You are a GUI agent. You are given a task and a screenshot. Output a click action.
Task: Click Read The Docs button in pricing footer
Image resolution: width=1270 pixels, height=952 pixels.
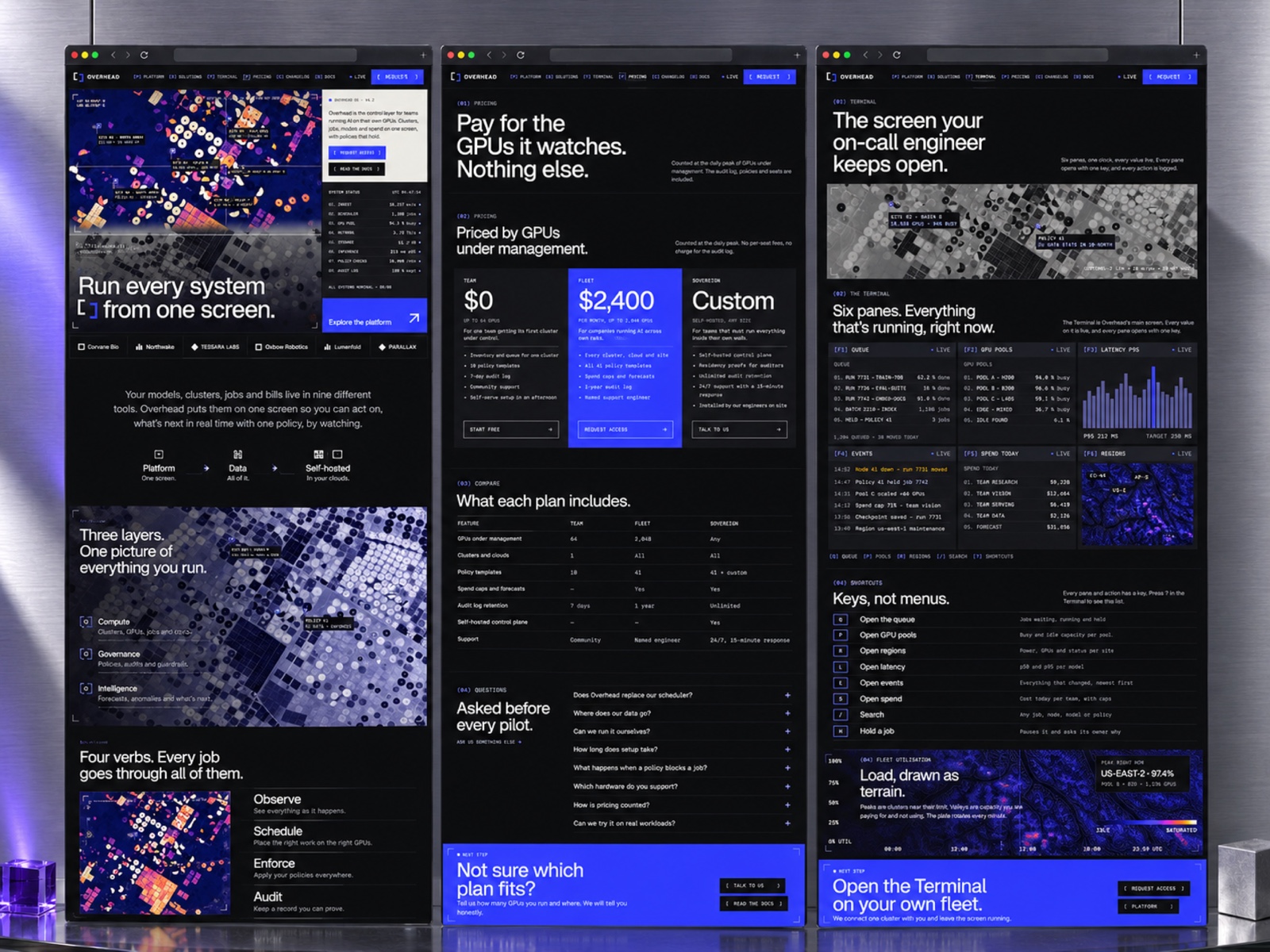[x=754, y=904]
